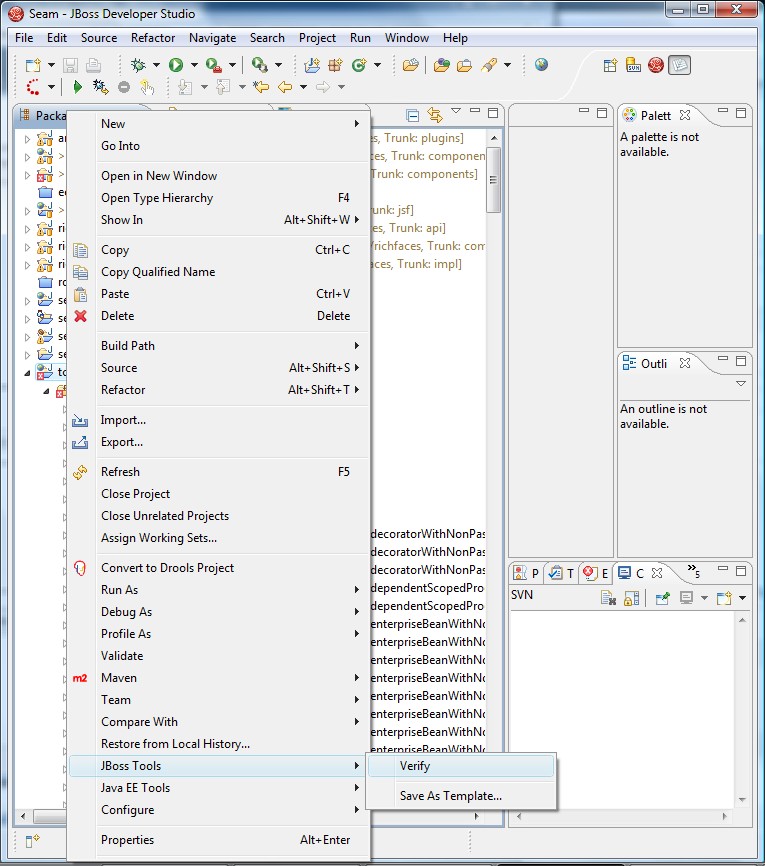The height and width of the screenshot is (866, 765).
Task: Open the web browser globe icon
Action: pos(541,65)
